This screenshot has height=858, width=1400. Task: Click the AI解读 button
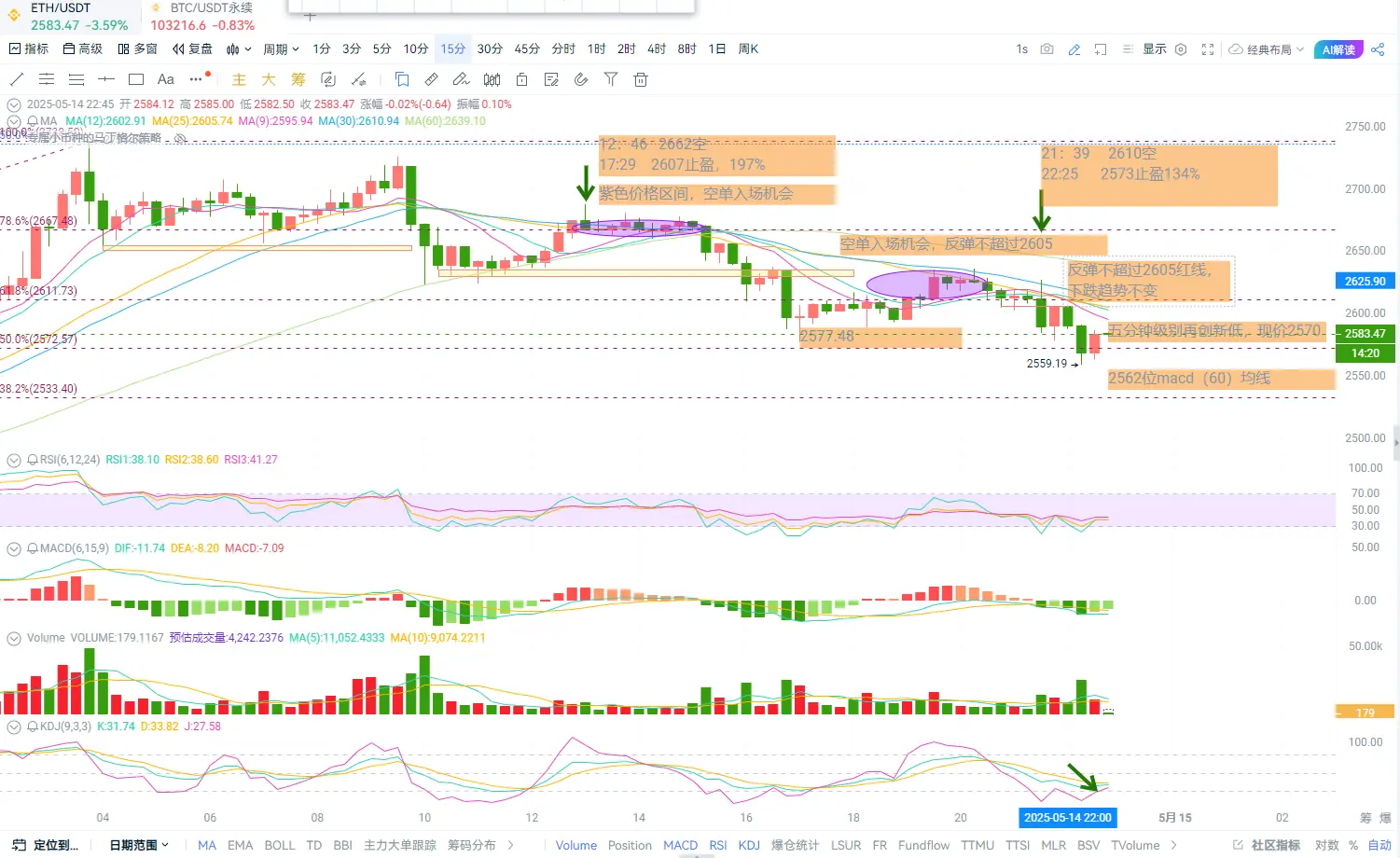pyautogui.click(x=1338, y=49)
